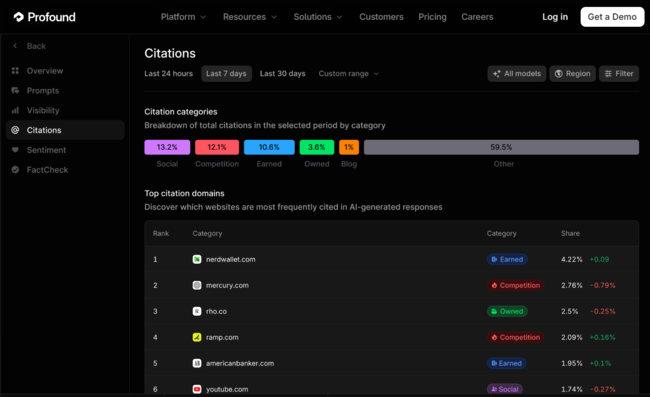
Task: Click the gray 59.5% Other segment
Action: (x=501, y=147)
